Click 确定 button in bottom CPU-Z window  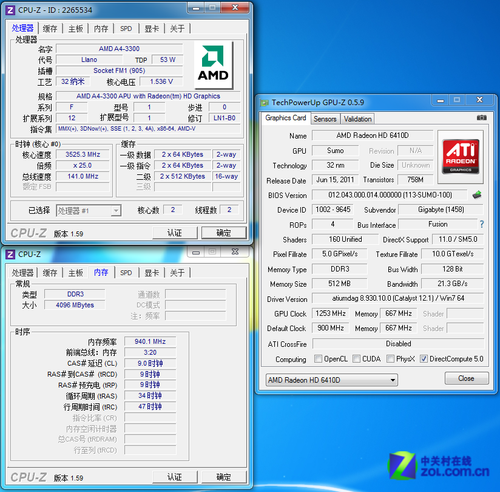coord(224,477)
